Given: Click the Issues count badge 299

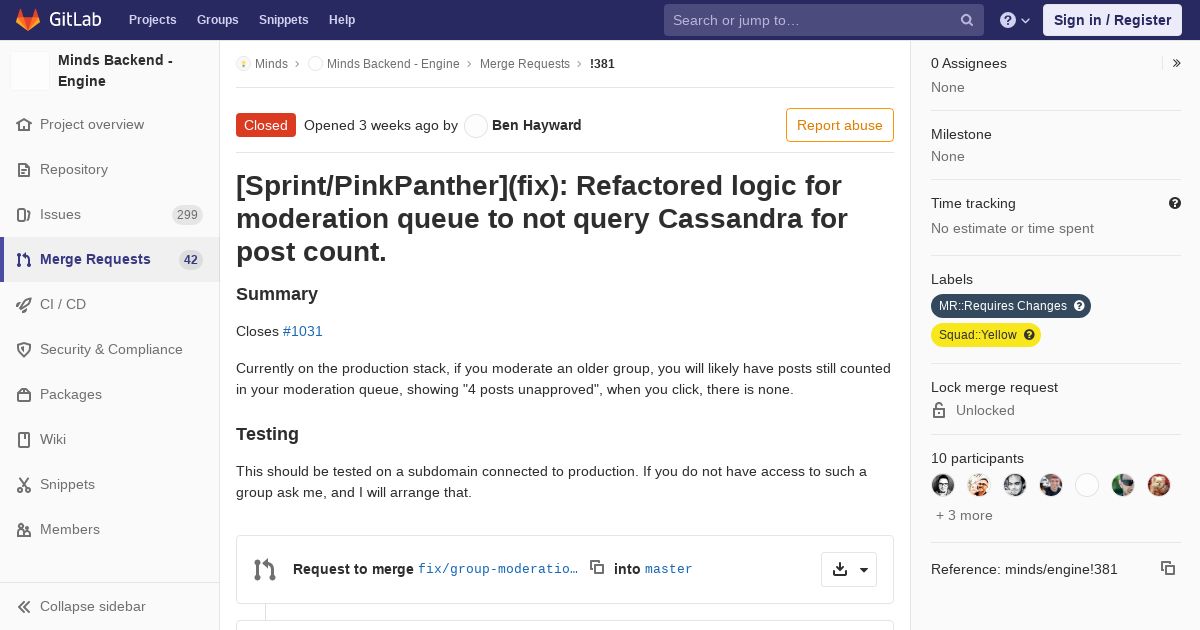Looking at the screenshot, I should click(187, 215).
